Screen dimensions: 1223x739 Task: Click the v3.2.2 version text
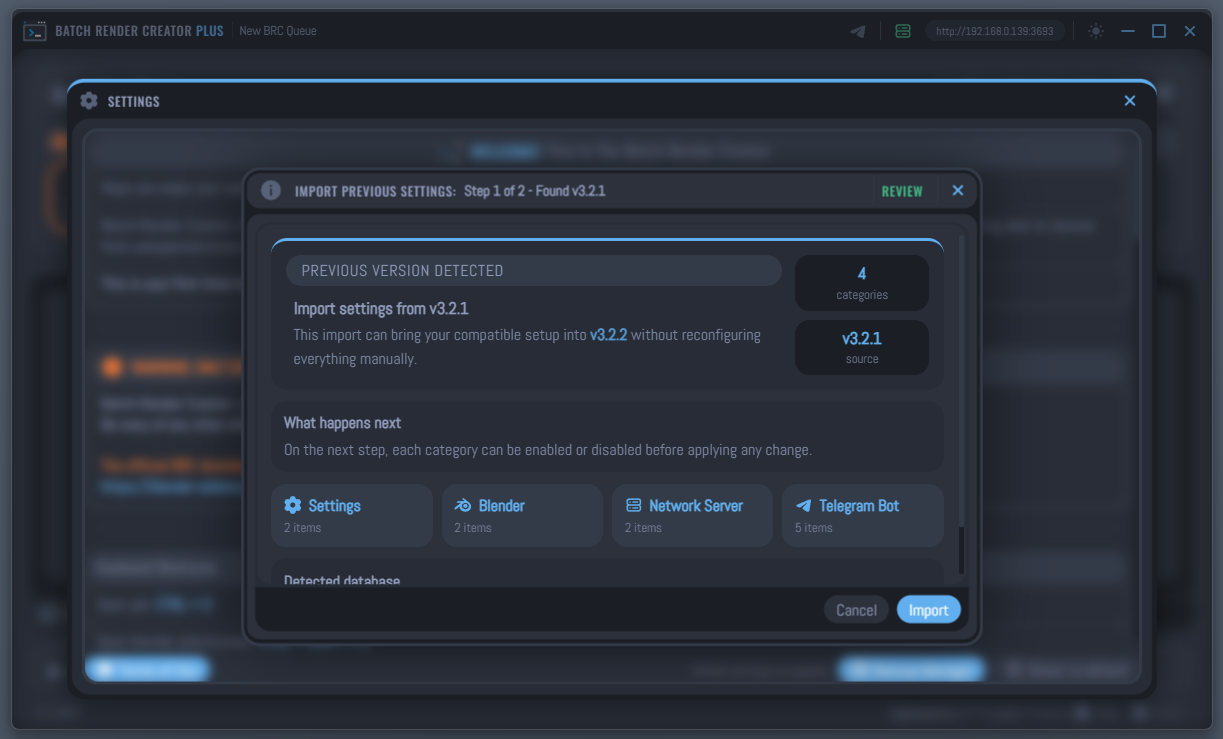608,335
